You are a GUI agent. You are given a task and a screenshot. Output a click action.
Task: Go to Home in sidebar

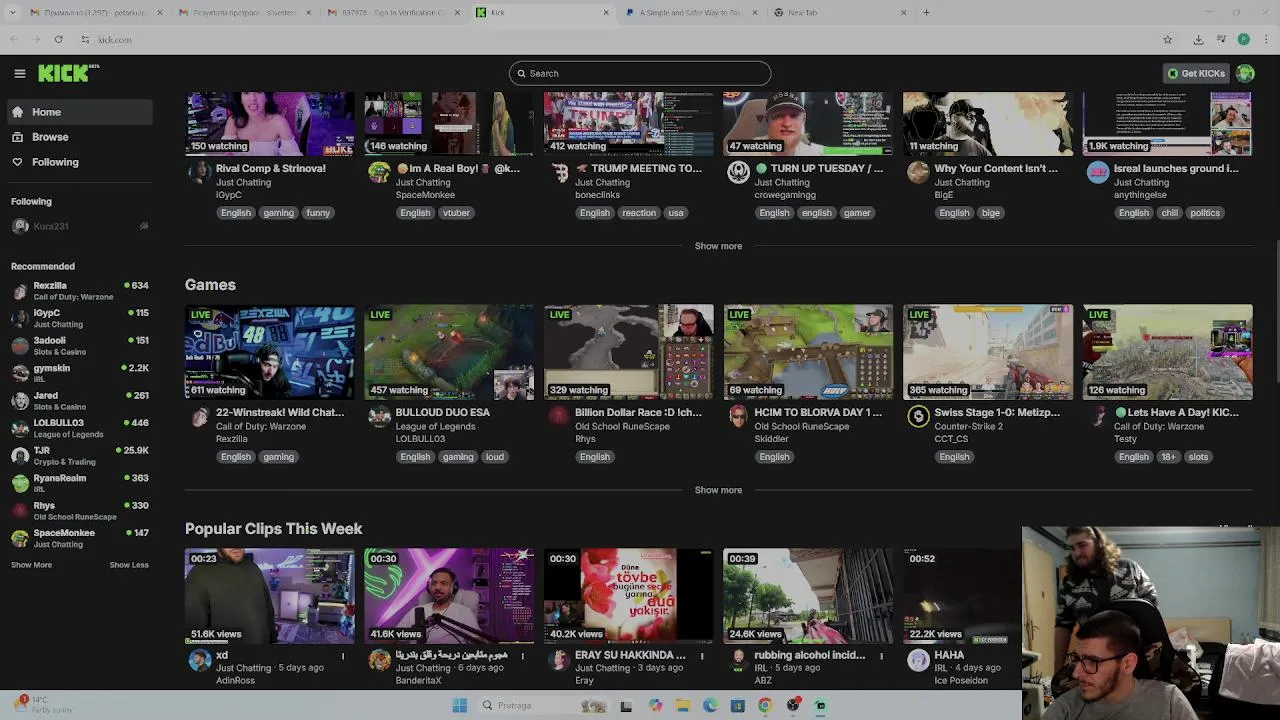click(80, 112)
